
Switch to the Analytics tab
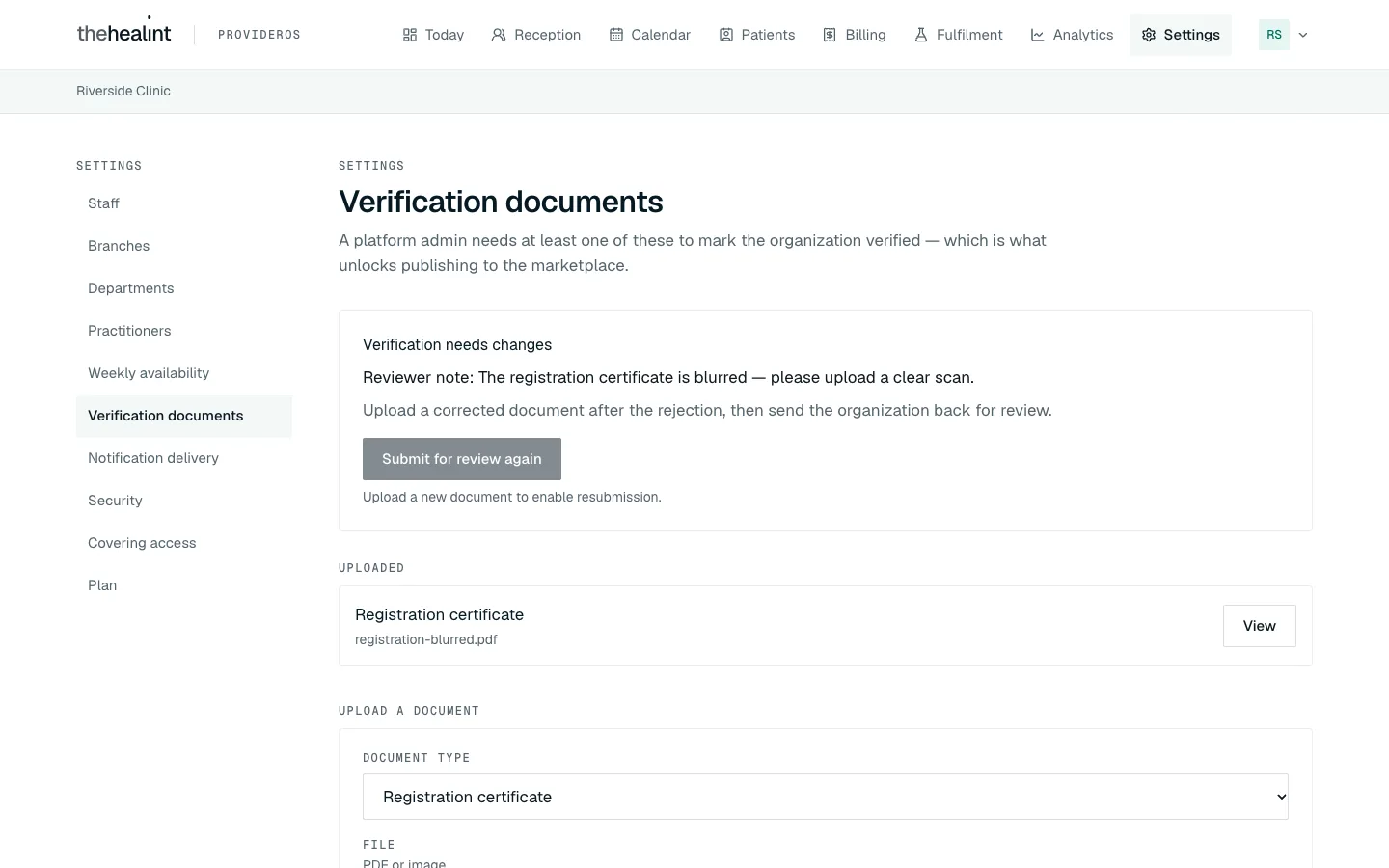point(1072,35)
